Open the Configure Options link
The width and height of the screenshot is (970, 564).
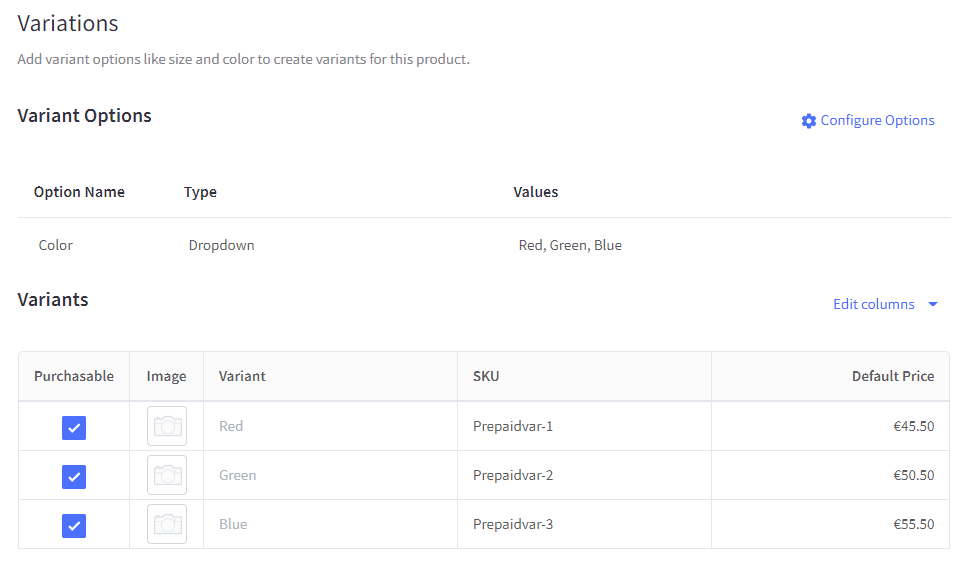tap(877, 120)
